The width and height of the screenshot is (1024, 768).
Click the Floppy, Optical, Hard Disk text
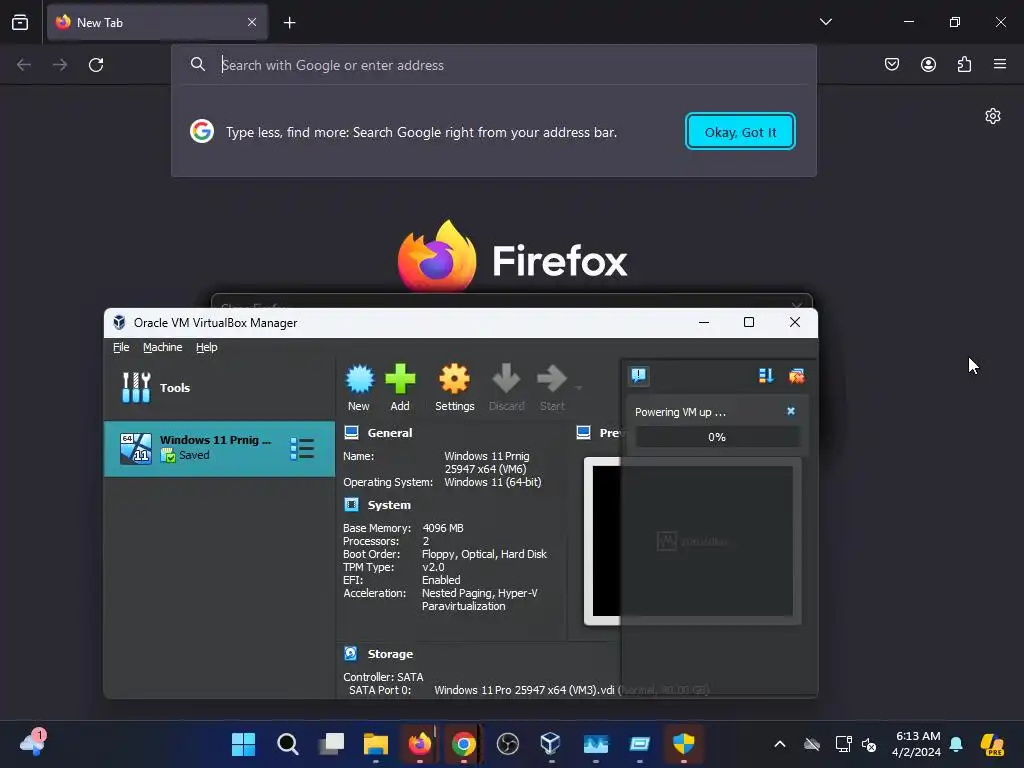[485, 554]
